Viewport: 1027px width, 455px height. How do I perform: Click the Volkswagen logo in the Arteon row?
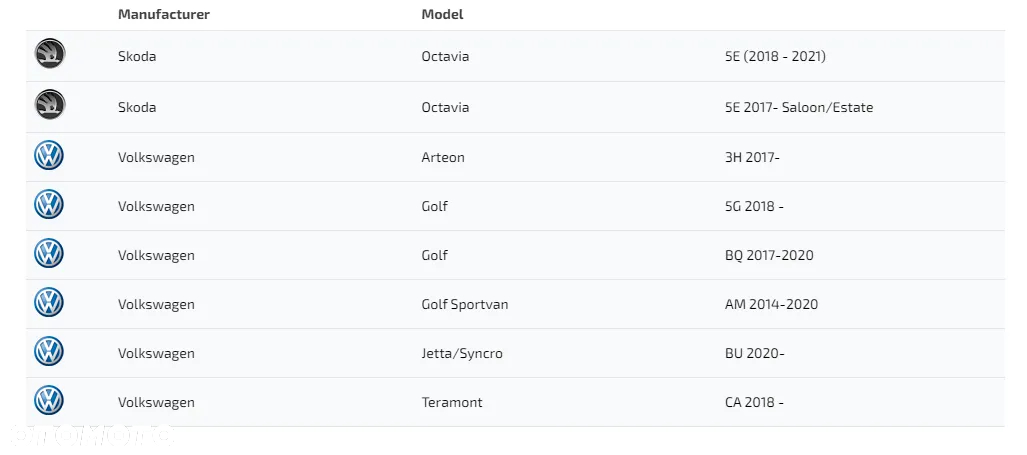coord(49,156)
